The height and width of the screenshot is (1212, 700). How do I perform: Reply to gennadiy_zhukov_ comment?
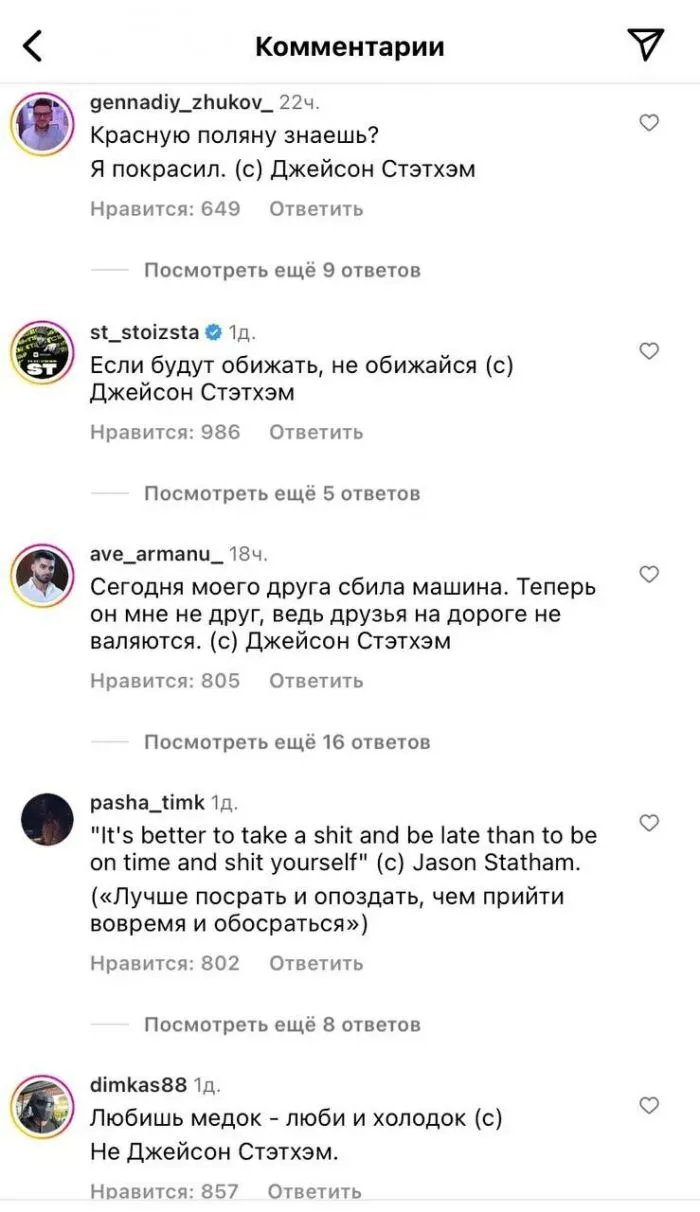click(x=316, y=209)
